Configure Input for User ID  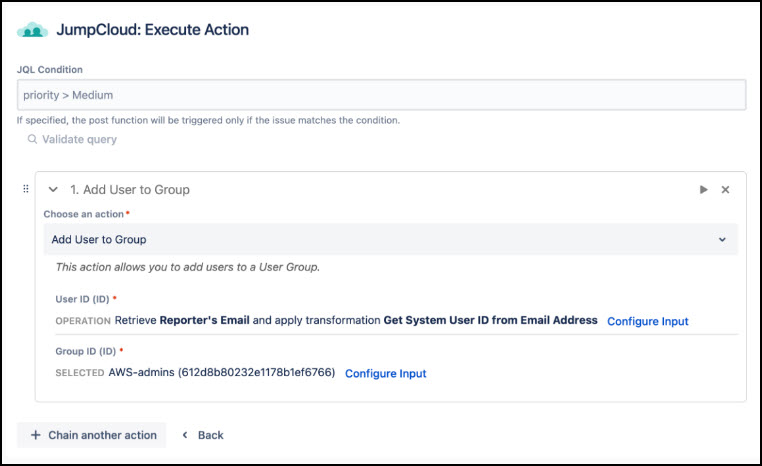point(647,321)
